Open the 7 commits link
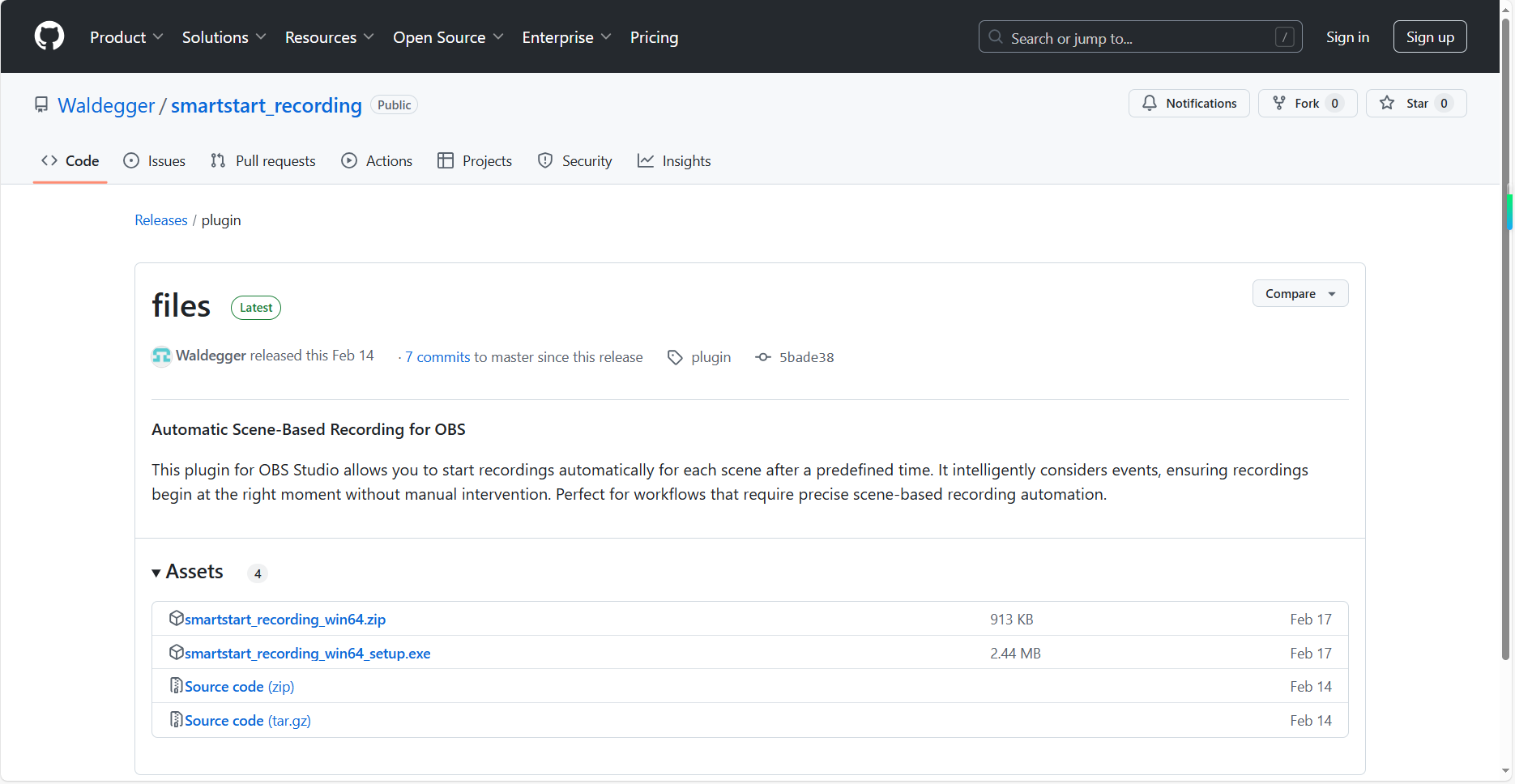The height and width of the screenshot is (784, 1515). tap(437, 357)
